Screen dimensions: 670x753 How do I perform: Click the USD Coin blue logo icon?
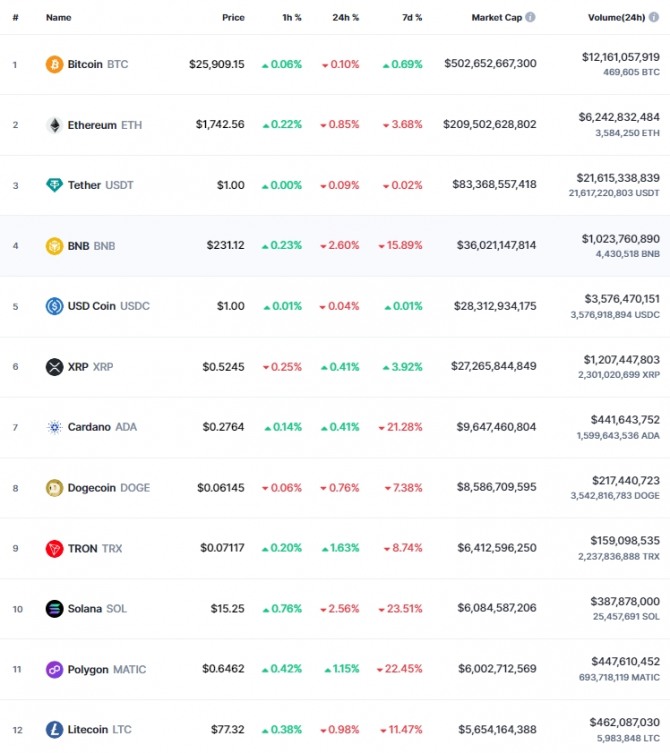(x=54, y=306)
